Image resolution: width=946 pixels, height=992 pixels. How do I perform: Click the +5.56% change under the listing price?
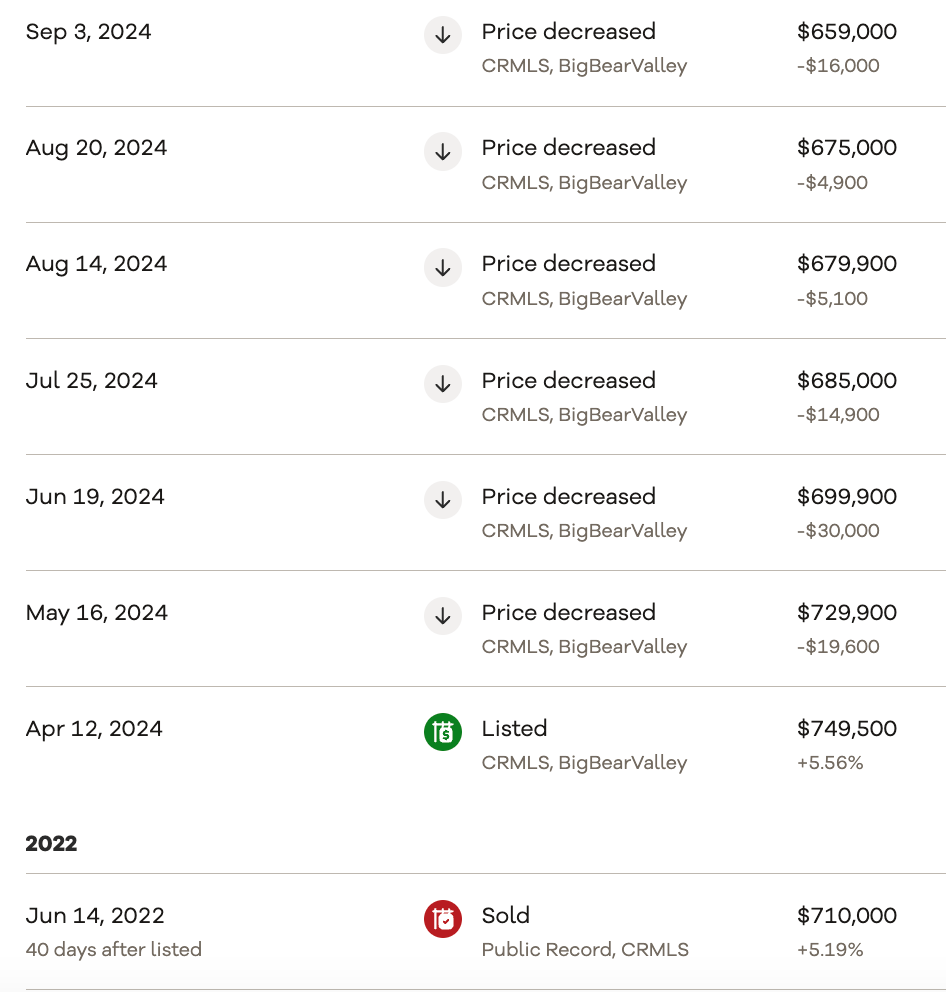point(830,763)
